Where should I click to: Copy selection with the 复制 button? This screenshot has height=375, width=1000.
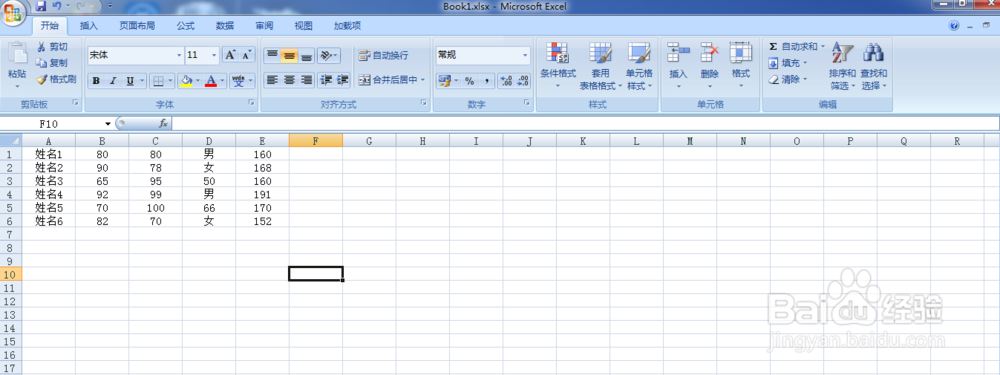(x=52, y=62)
